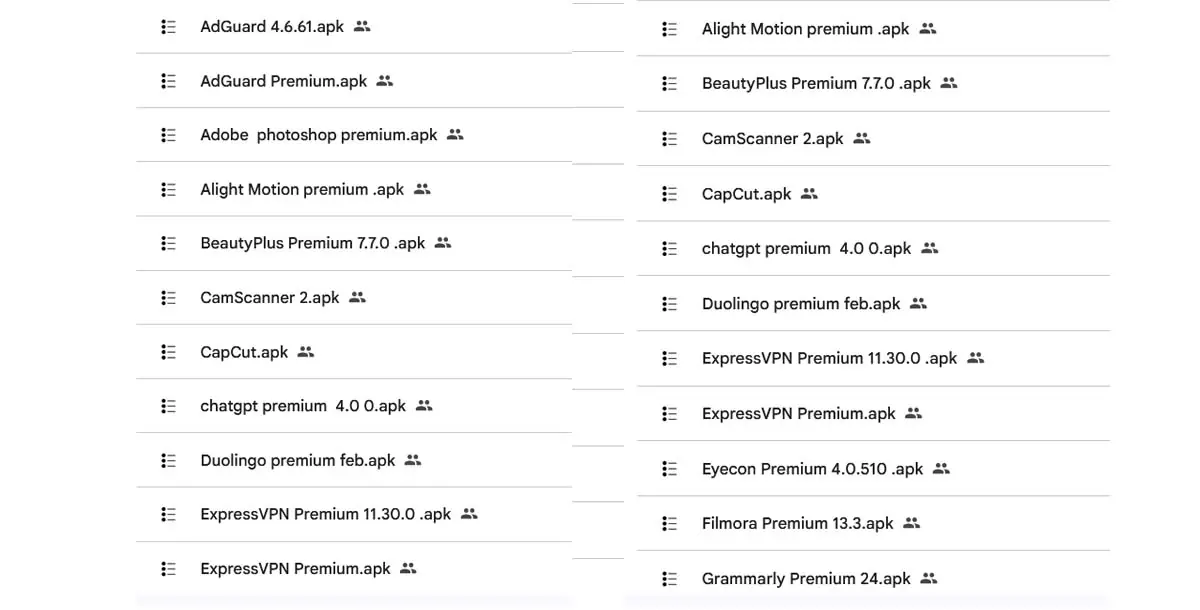Select the list icon for Eyecon Premium 4.0.510
The width and height of the screenshot is (1200, 610).
(670, 469)
